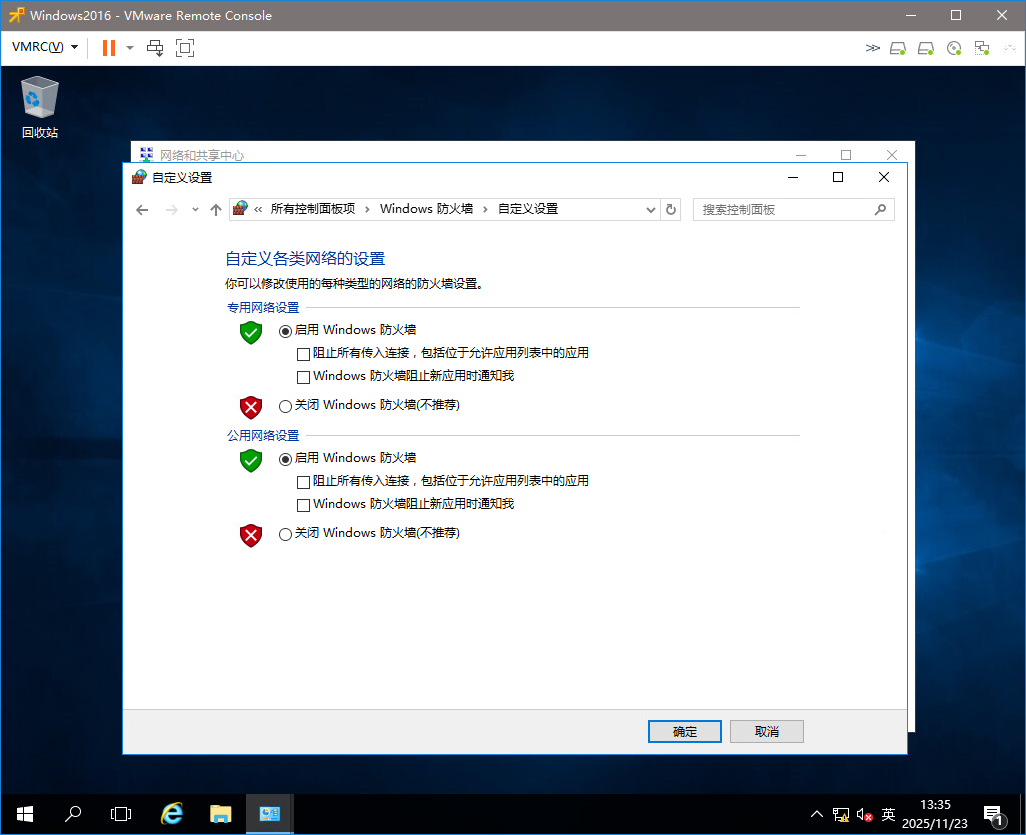This screenshot has height=835, width=1026.
Task: Open the Action Center notifications icon
Action: pyautogui.click(x=994, y=815)
